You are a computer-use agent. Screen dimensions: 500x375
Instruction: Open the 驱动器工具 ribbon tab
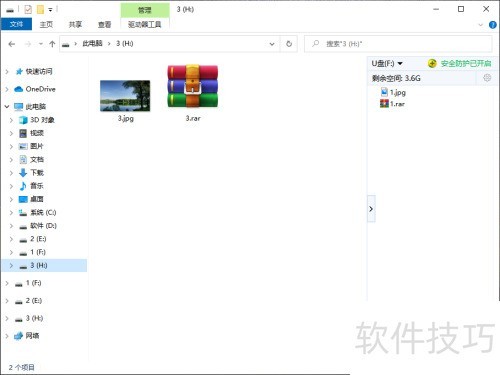click(x=144, y=24)
